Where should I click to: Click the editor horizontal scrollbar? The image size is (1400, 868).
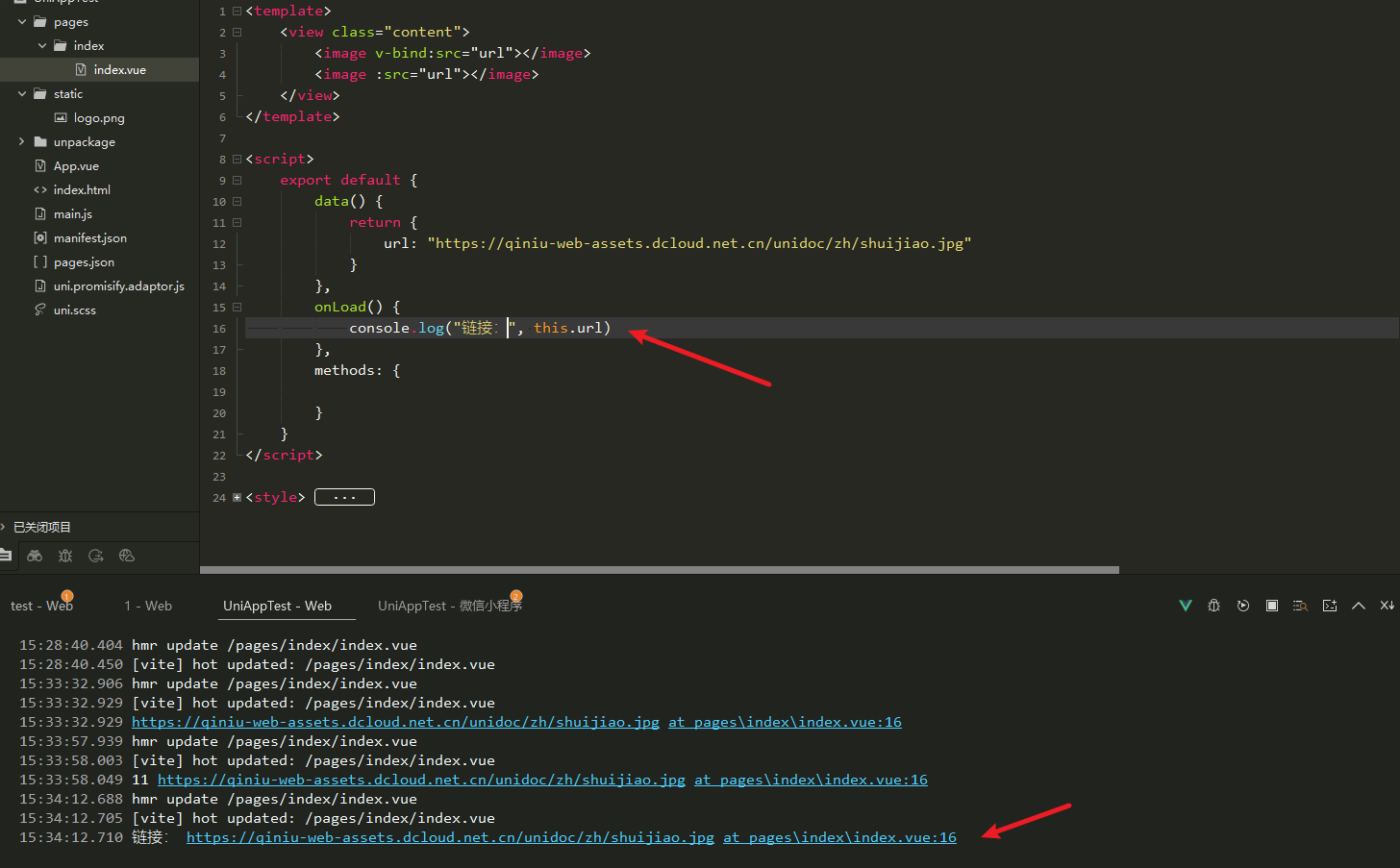pyautogui.click(x=660, y=570)
